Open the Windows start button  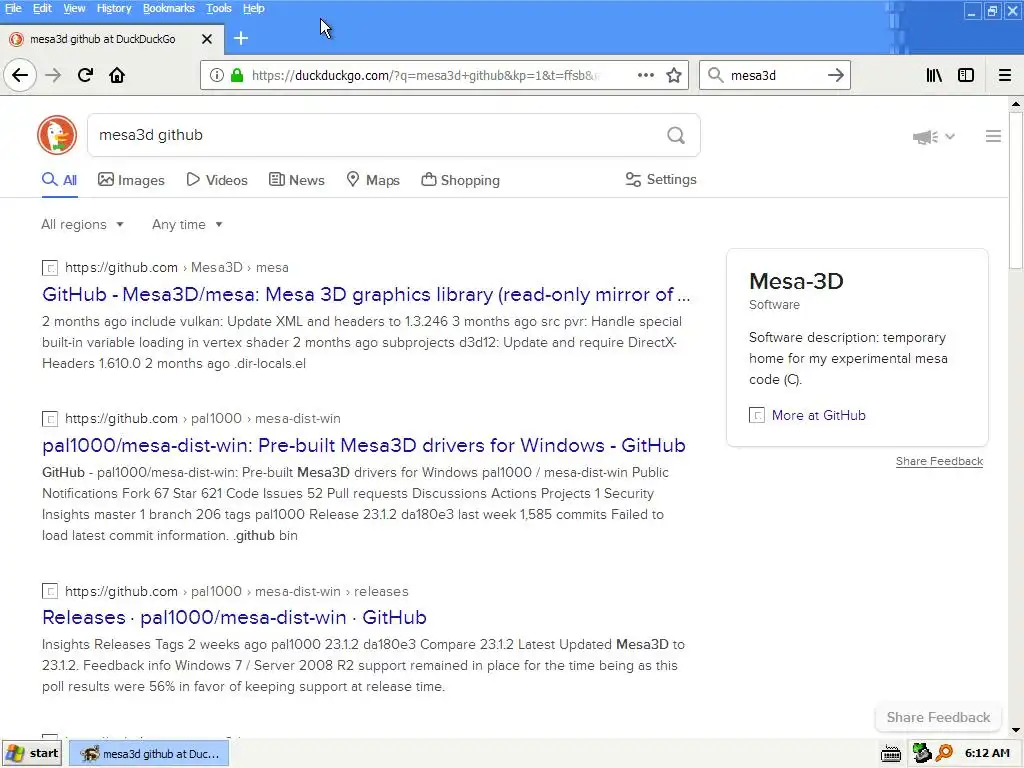click(31, 754)
